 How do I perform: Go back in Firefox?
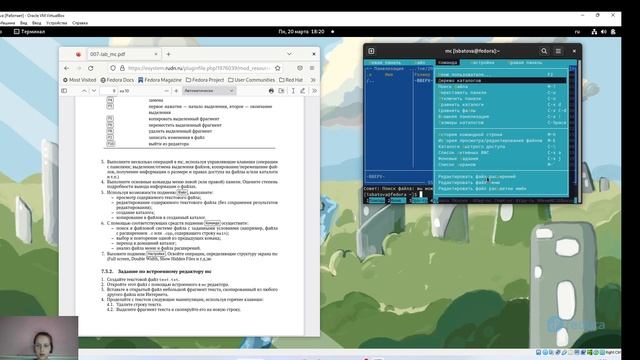click(x=67, y=68)
